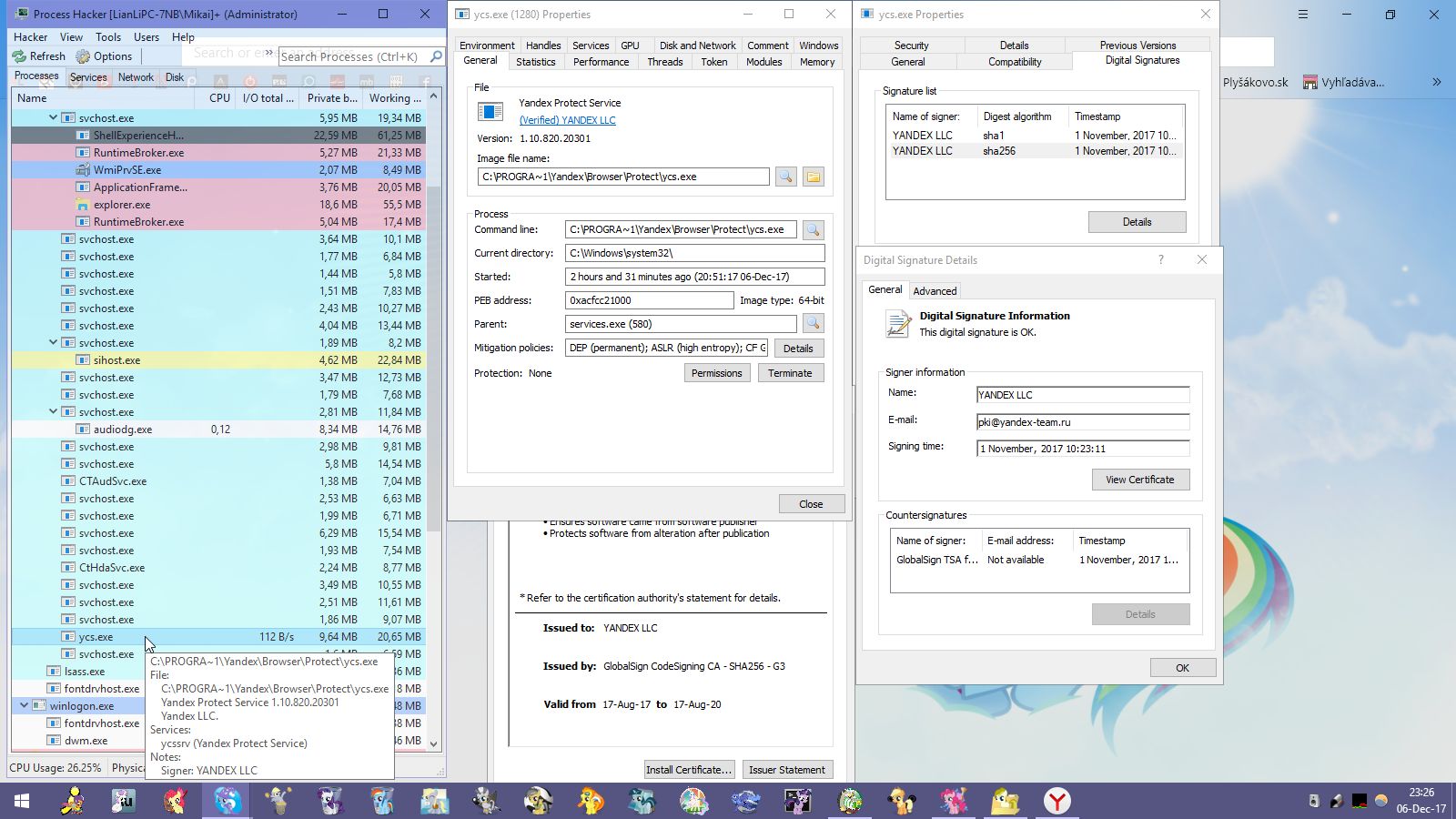Screen dimensions: 1456x819
Task: Click the magnifier icon in Search Processes box
Action: pos(436,56)
